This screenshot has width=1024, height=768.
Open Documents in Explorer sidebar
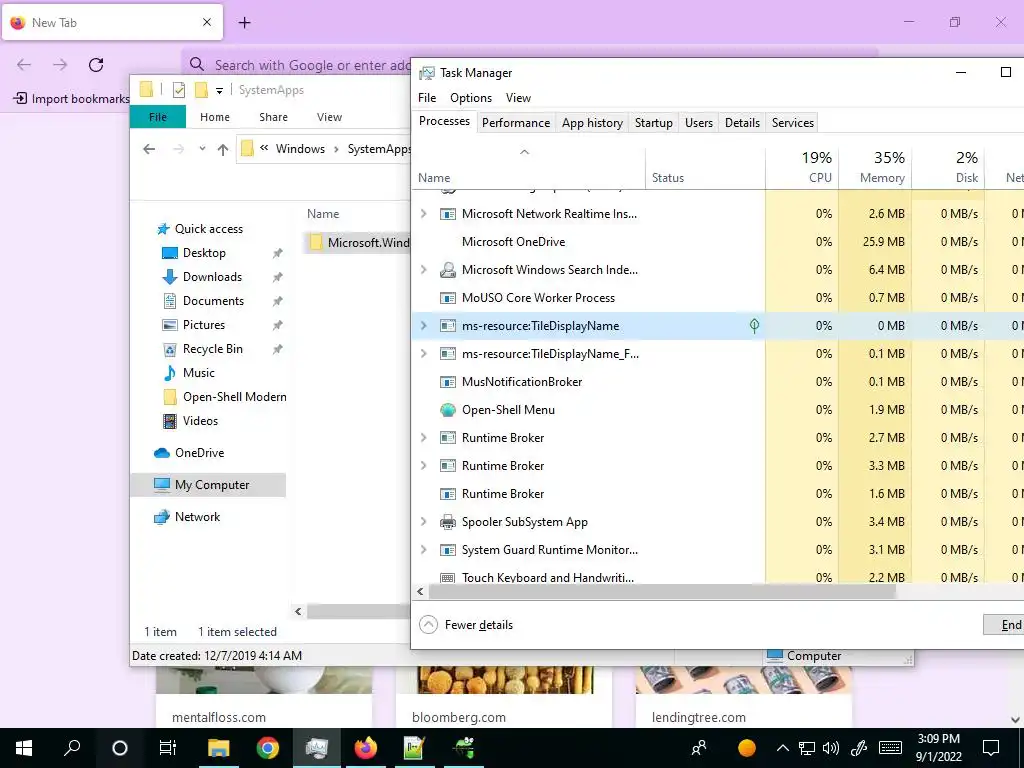pos(213,301)
